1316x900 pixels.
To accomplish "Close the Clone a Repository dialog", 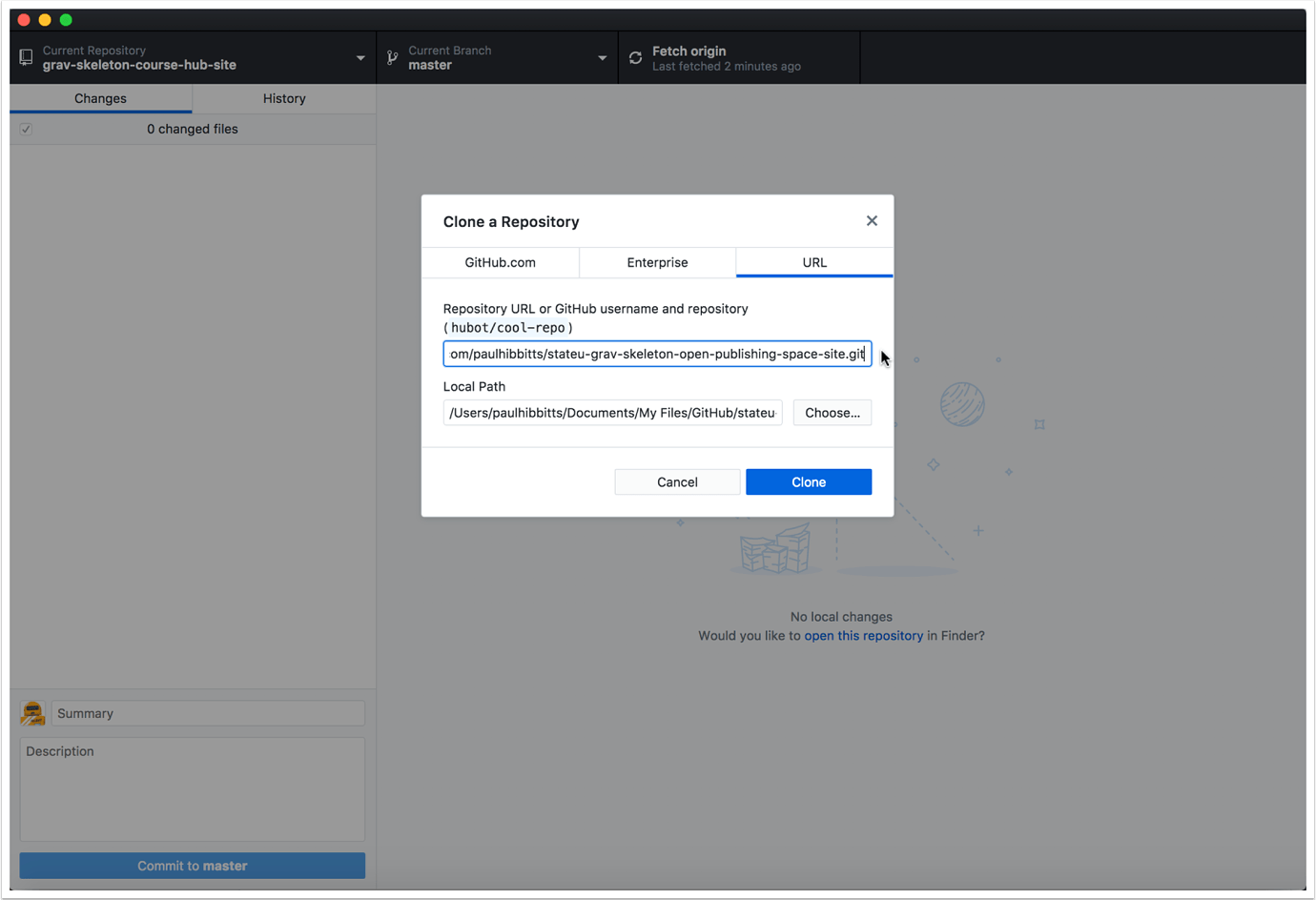I will 871,220.
